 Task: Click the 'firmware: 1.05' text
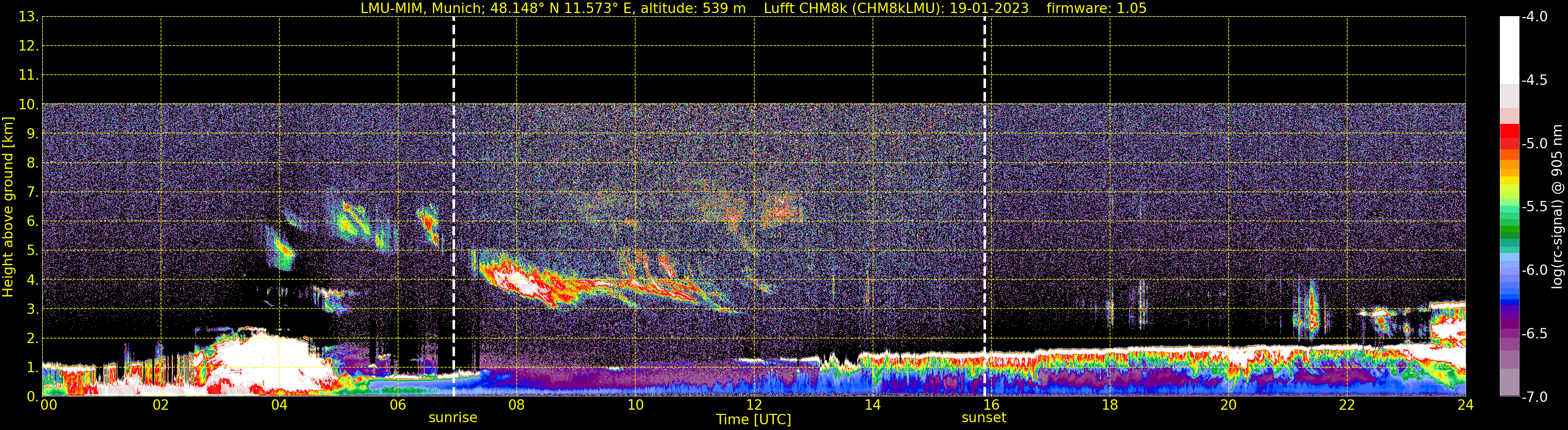click(1096, 8)
